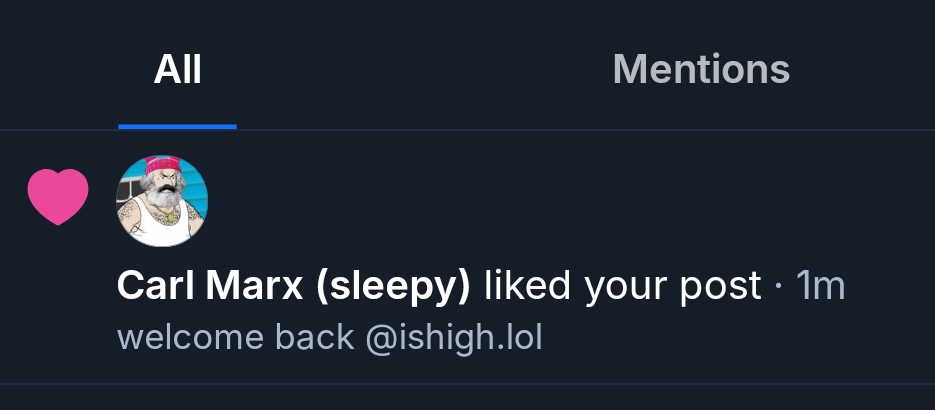Image resolution: width=935 pixels, height=410 pixels.
Task: Switch to the Mentions tab
Action: (701, 69)
